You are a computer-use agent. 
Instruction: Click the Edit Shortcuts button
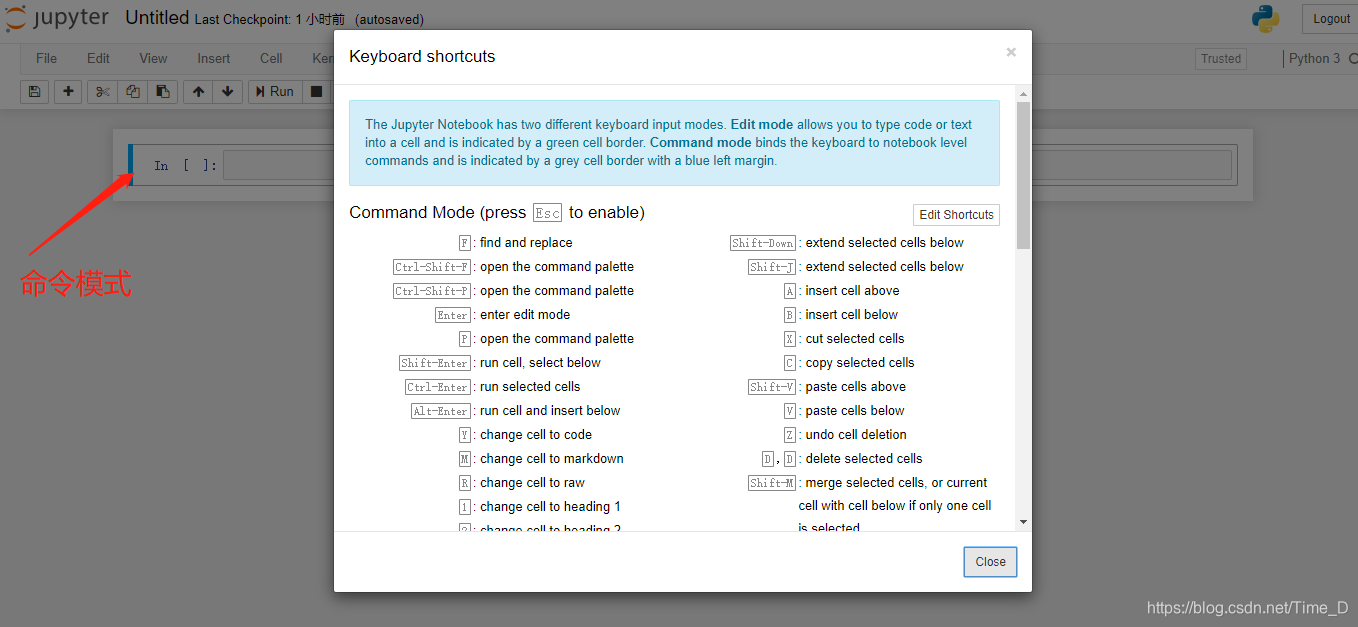point(956,214)
